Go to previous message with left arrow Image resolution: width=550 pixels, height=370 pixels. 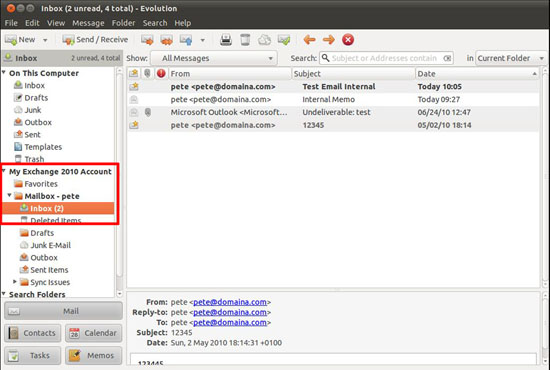[x=309, y=40]
